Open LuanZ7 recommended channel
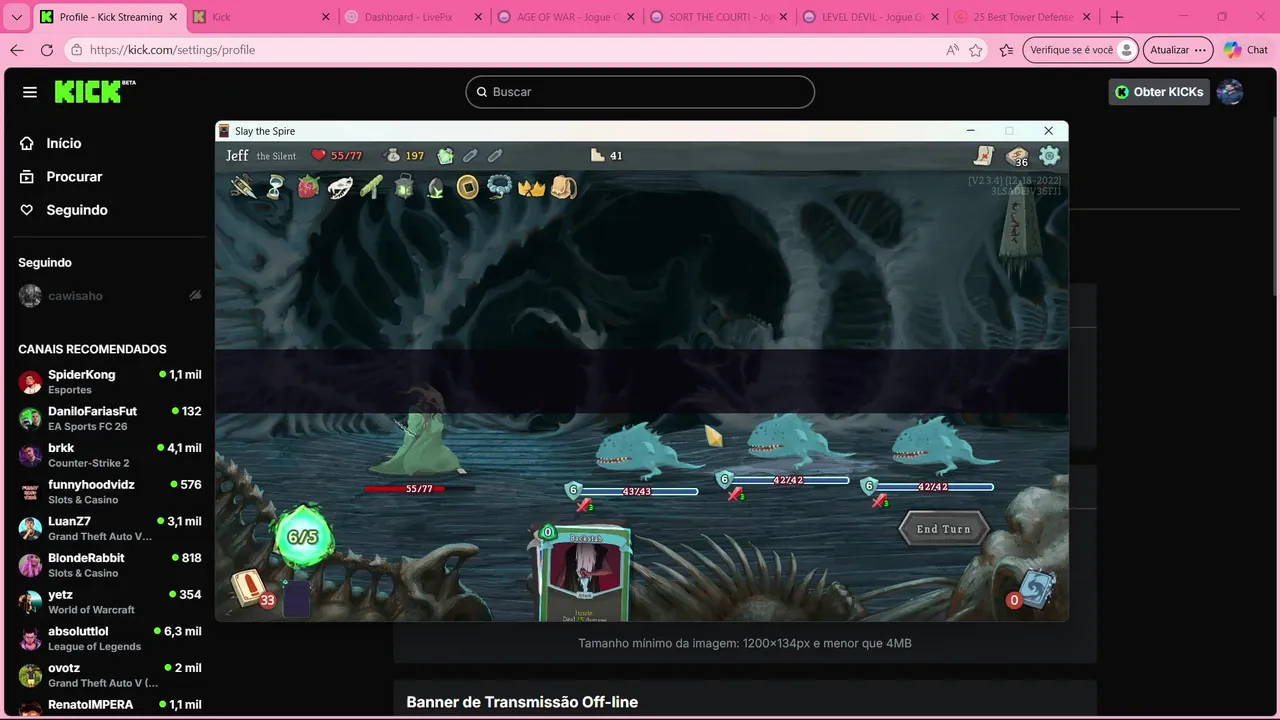This screenshot has width=1280, height=720. [110, 528]
